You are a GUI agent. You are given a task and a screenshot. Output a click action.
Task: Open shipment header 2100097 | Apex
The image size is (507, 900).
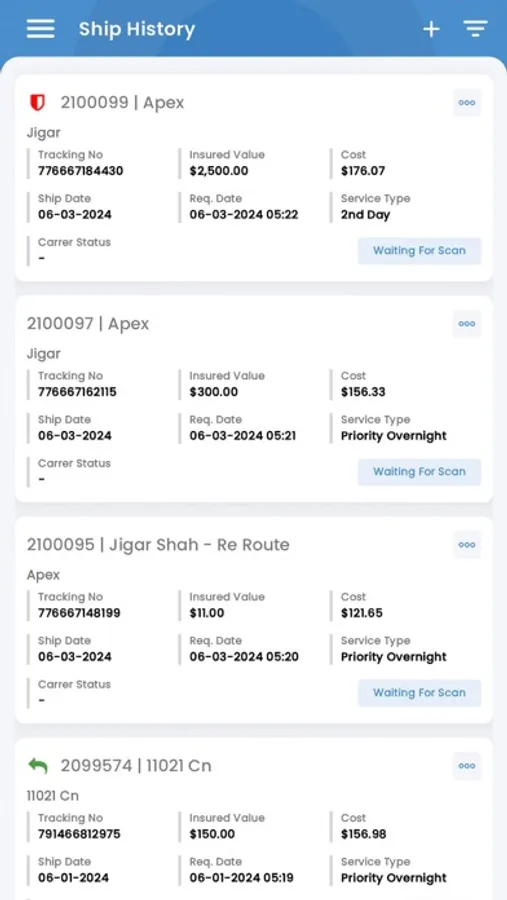88,324
